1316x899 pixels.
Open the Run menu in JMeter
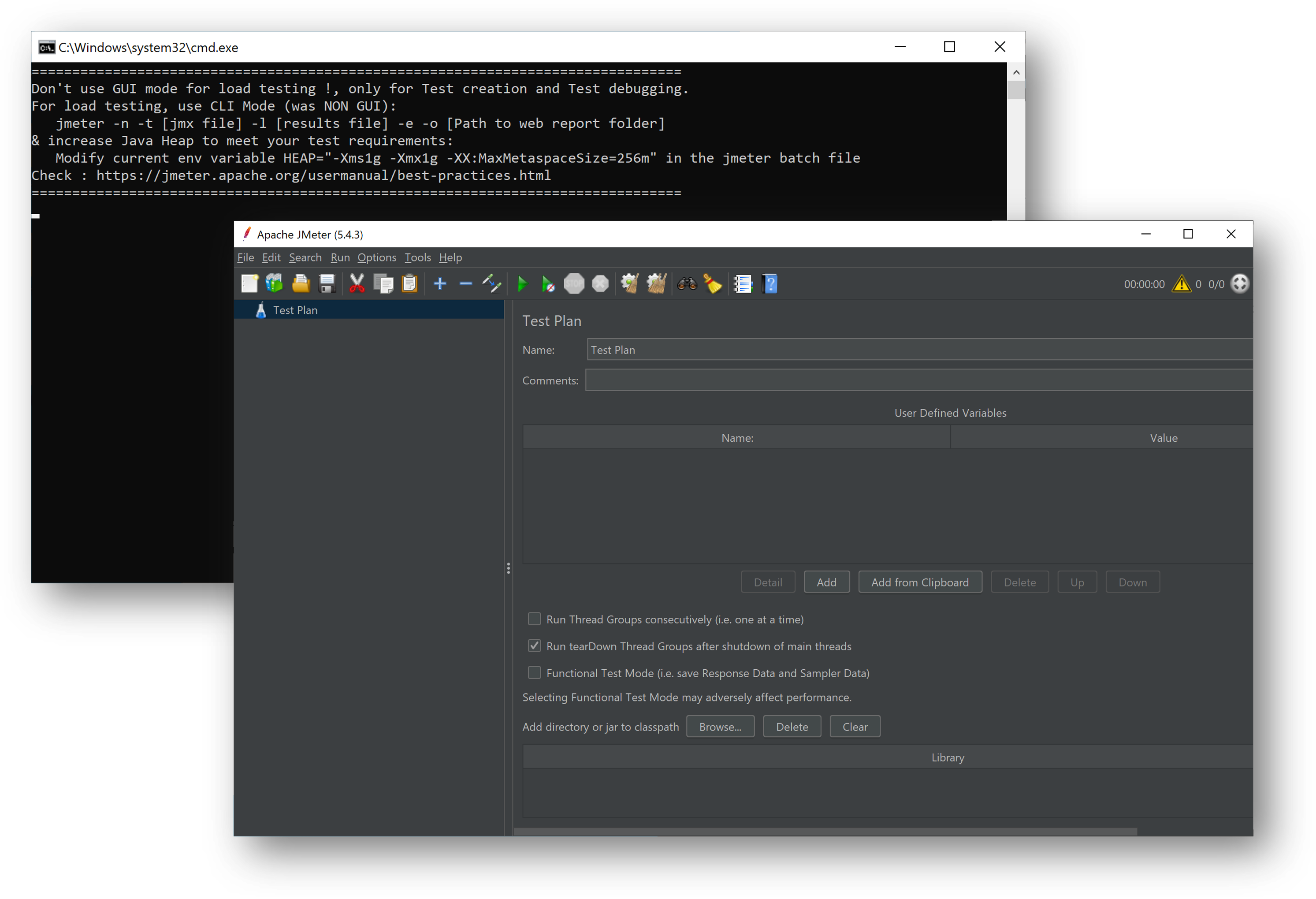pyautogui.click(x=339, y=258)
